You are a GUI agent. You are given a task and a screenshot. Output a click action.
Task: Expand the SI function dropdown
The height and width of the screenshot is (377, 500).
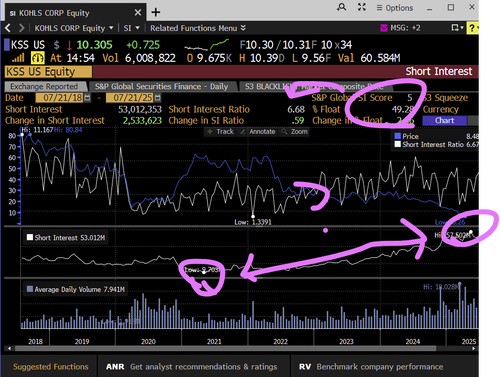click(137, 28)
